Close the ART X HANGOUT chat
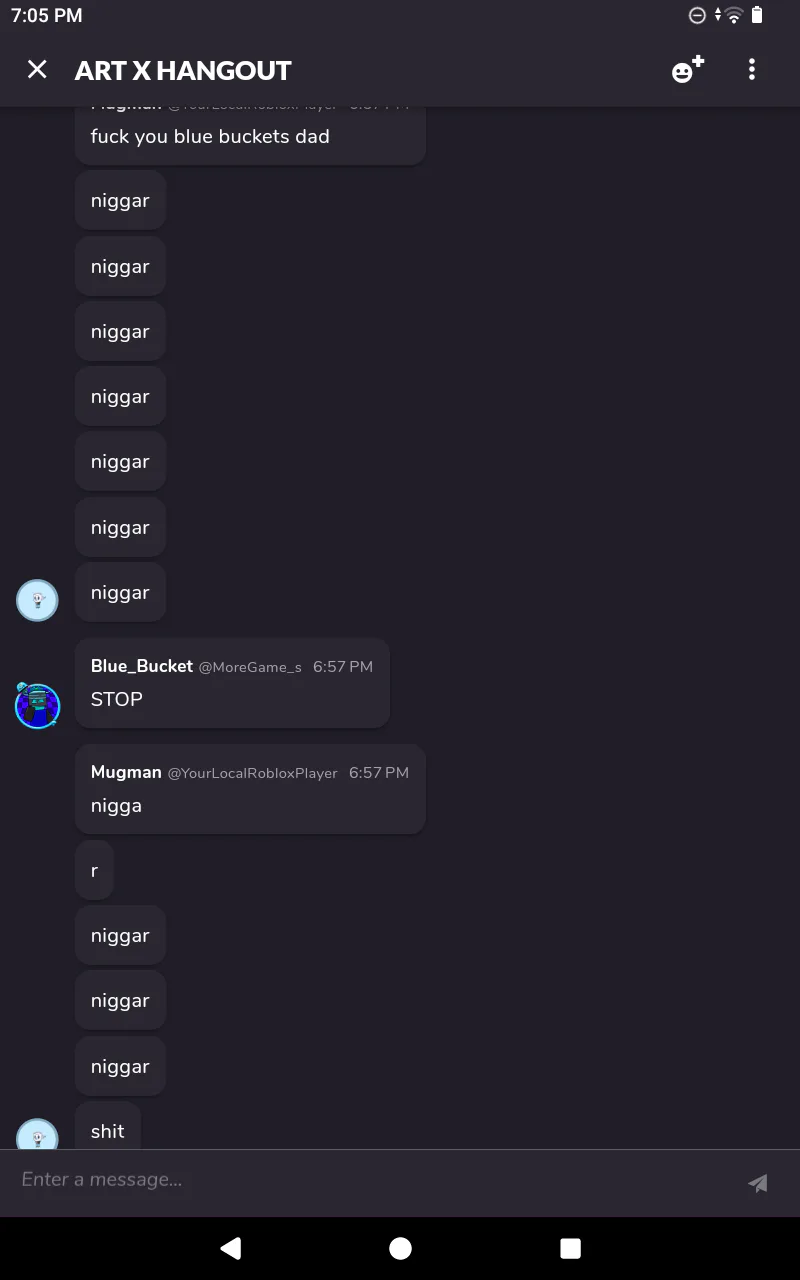 (37, 69)
